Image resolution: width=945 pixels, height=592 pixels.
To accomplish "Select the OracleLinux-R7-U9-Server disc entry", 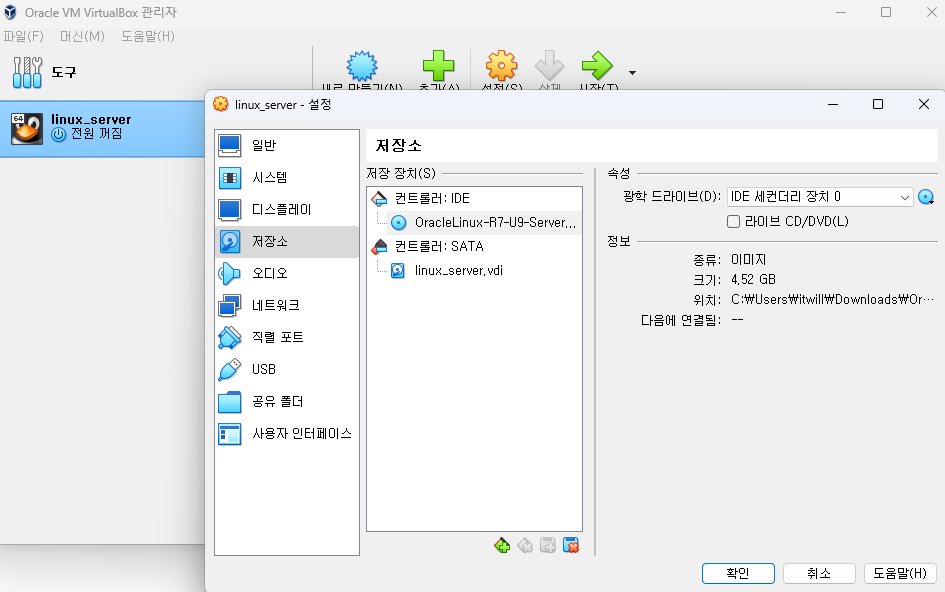I will pyautogui.click(x=484, y=222).
